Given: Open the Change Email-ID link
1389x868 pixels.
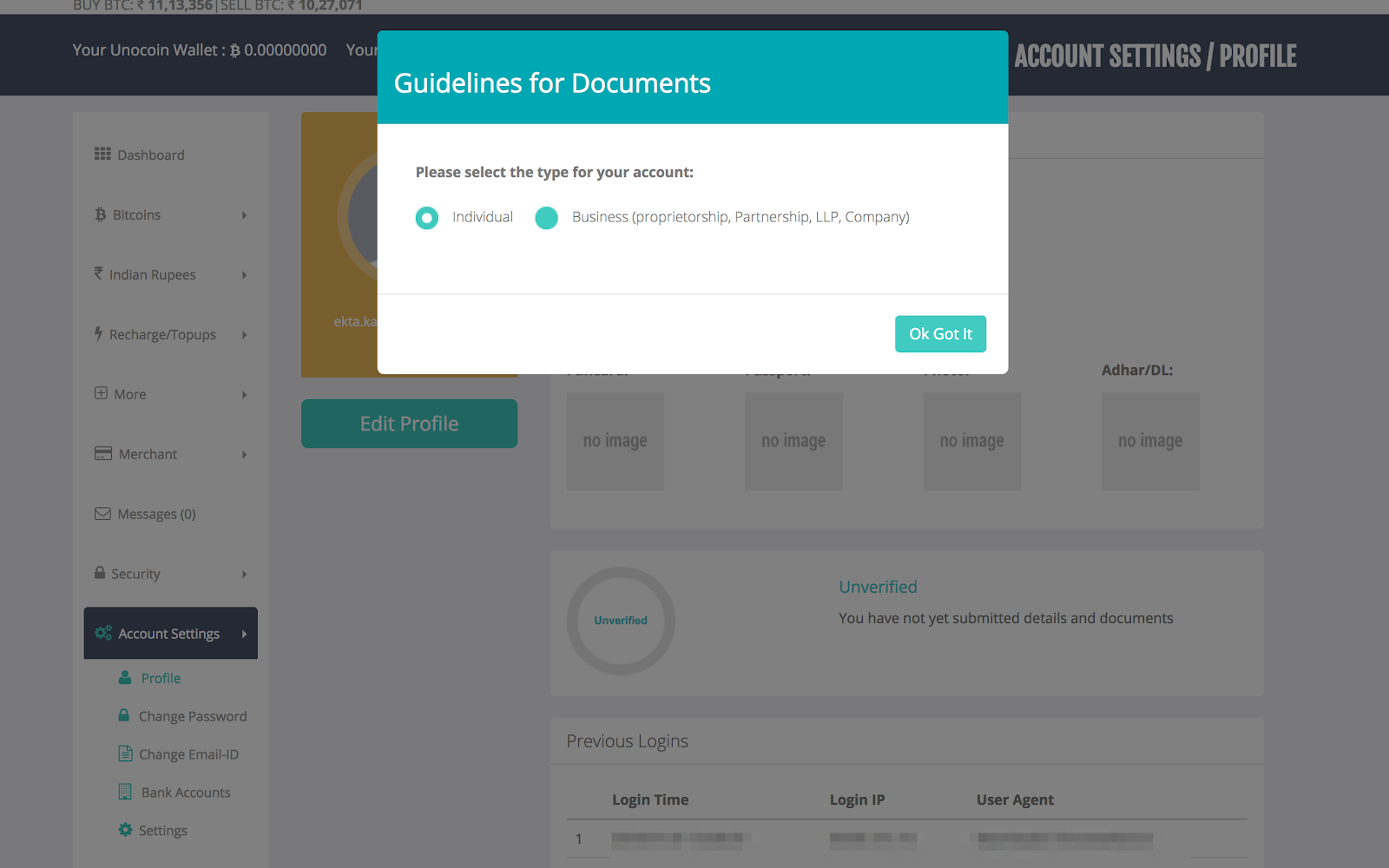Looking at the screenshot, I should coord(188,754).
